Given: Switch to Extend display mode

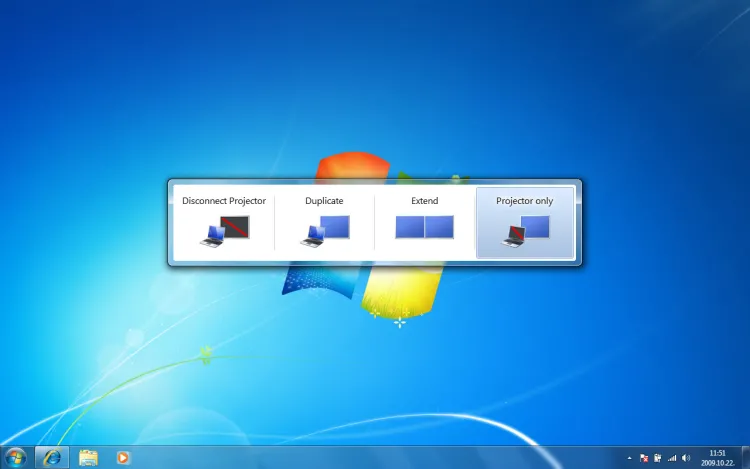Looking at the screenshot, I should (424, 222).
